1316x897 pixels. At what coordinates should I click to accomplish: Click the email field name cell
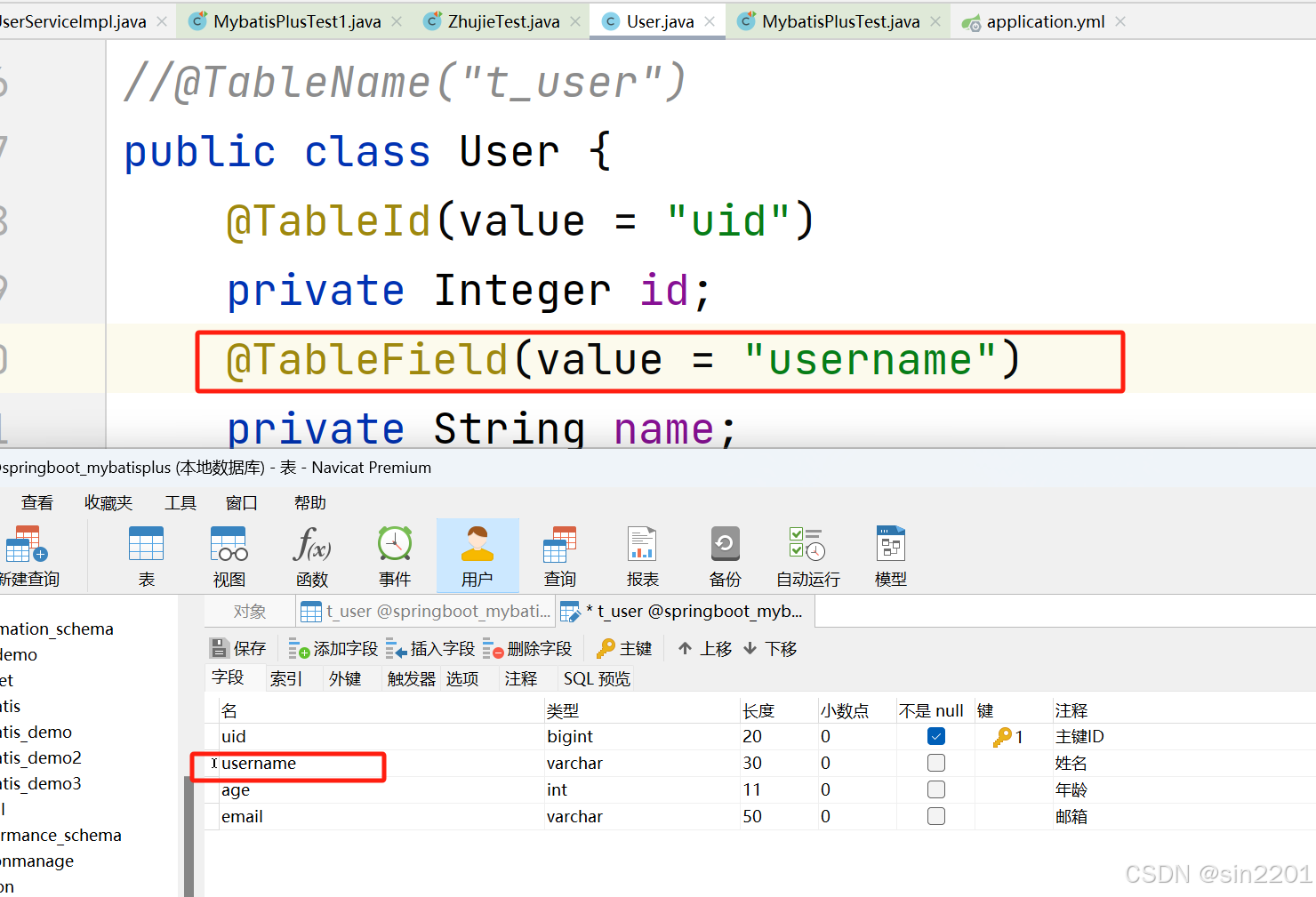click(x=382, y=816)
